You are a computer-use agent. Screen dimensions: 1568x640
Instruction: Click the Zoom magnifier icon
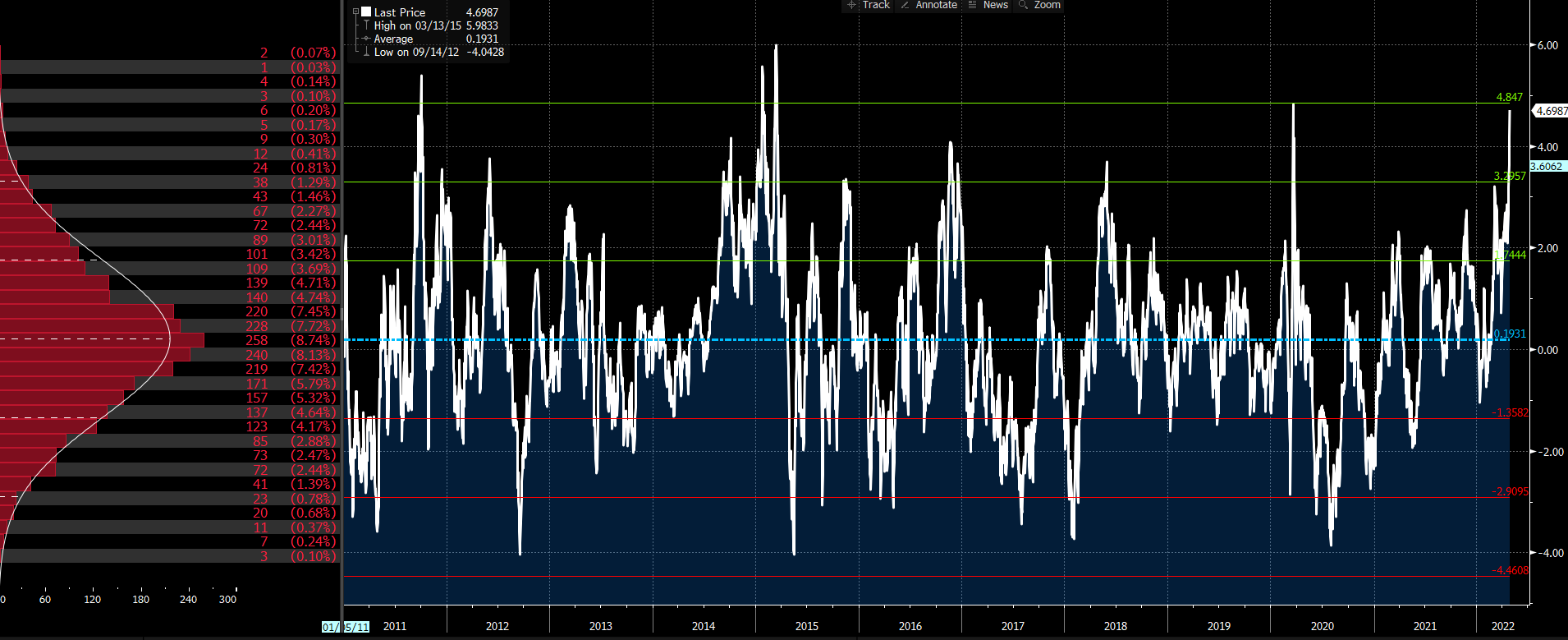[1023, 5]
